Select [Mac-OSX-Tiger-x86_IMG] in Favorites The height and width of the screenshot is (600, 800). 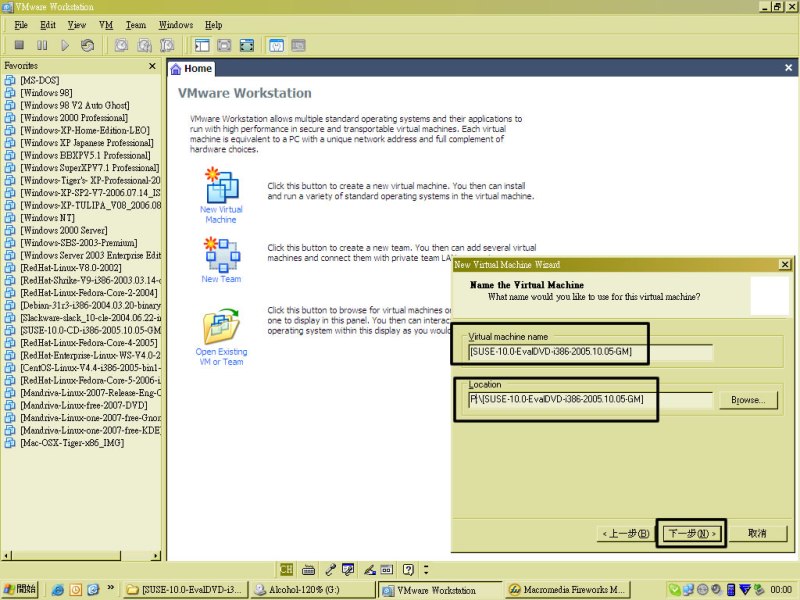click(72, 443)
